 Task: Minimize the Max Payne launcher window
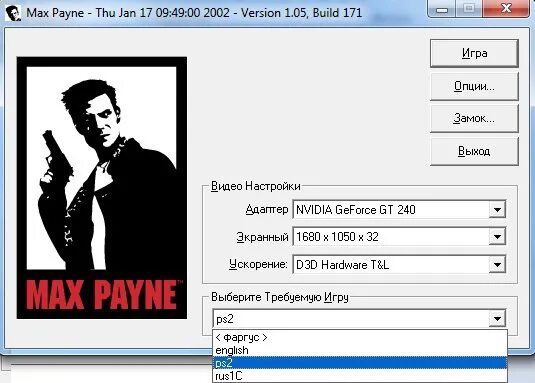442,10
